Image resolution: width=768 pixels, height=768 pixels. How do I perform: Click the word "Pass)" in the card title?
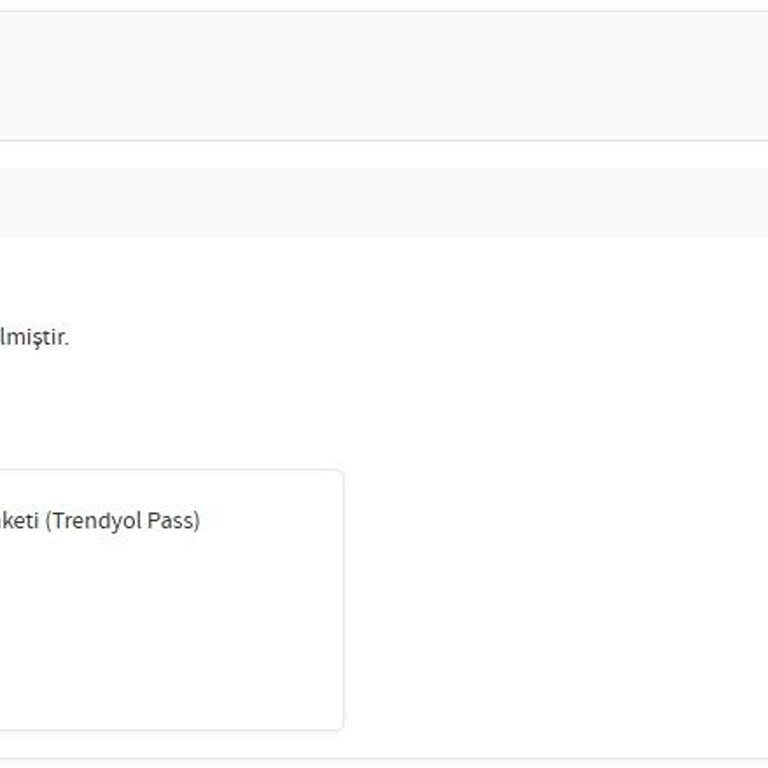point(174,521)
